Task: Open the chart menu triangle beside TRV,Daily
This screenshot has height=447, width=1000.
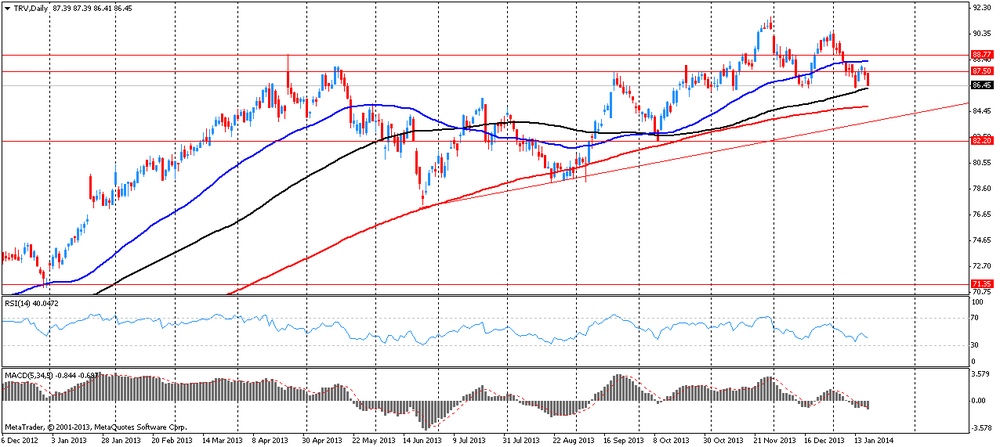Action: point(7,8)
